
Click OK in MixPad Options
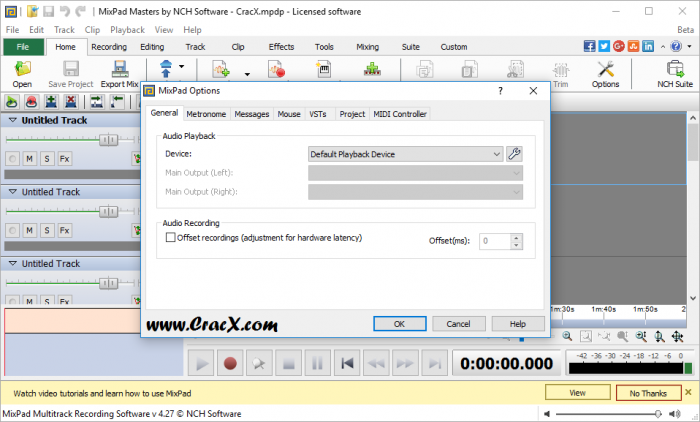point(400,324)
